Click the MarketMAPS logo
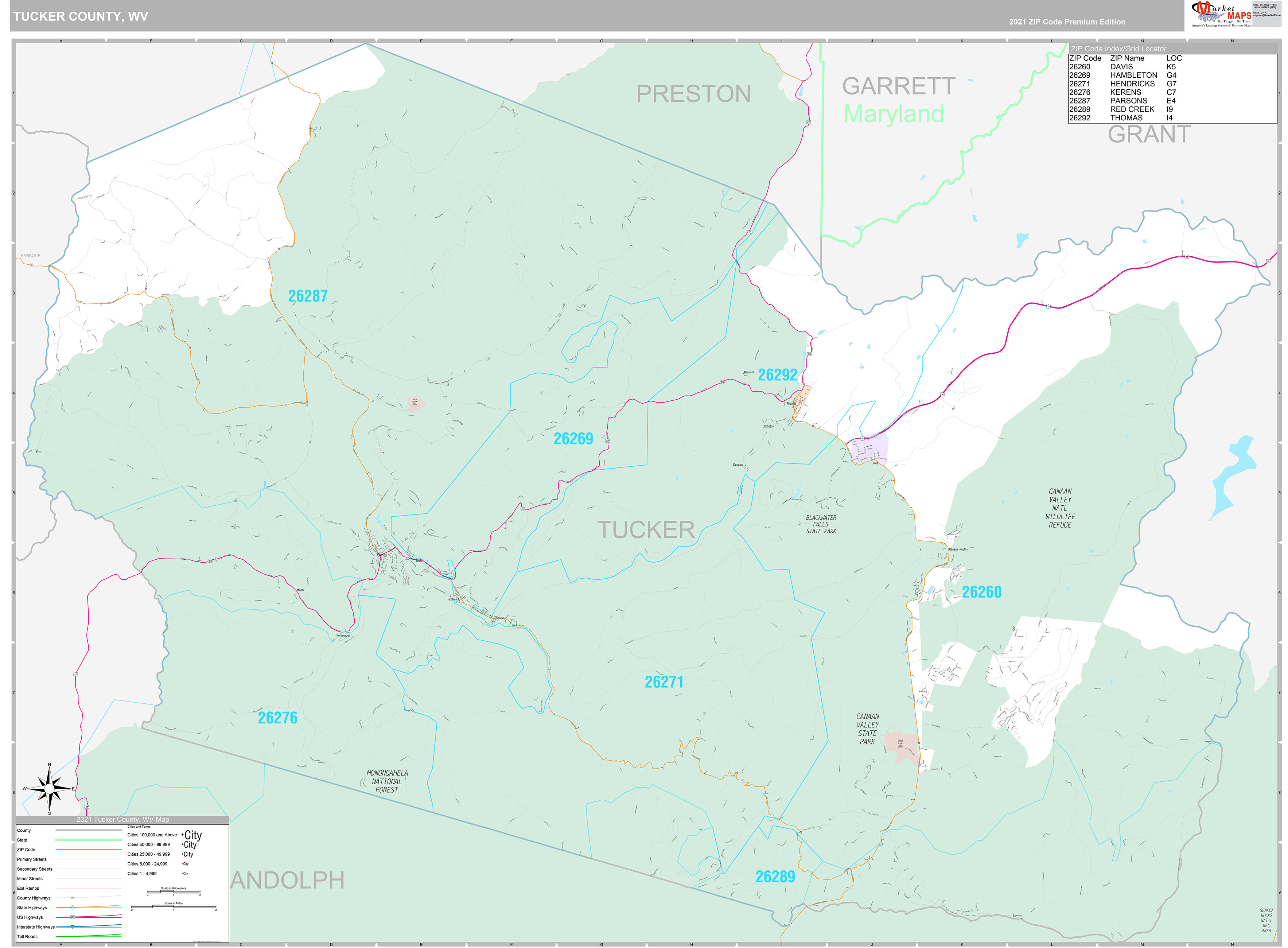The height and width of the screenshot is (948, 1288). [x=1222, y=14]
